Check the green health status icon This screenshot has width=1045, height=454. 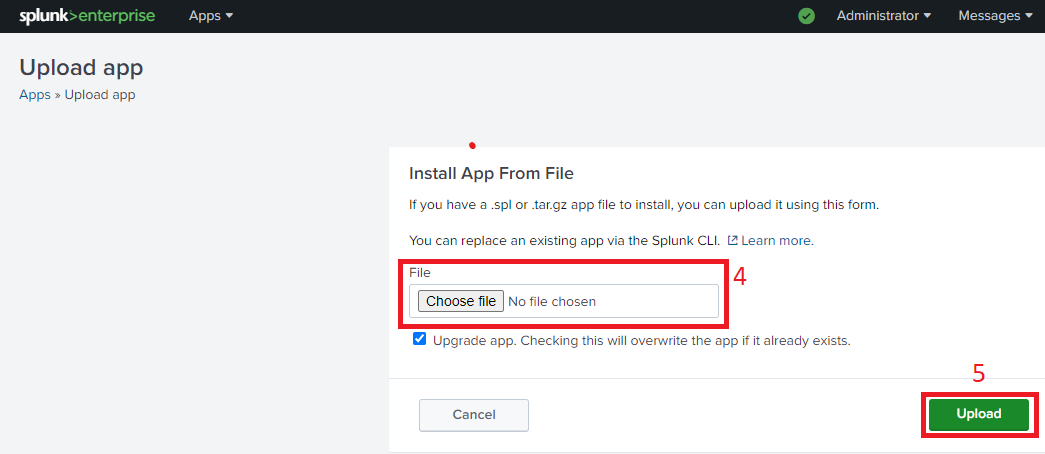tap(807, 16)
